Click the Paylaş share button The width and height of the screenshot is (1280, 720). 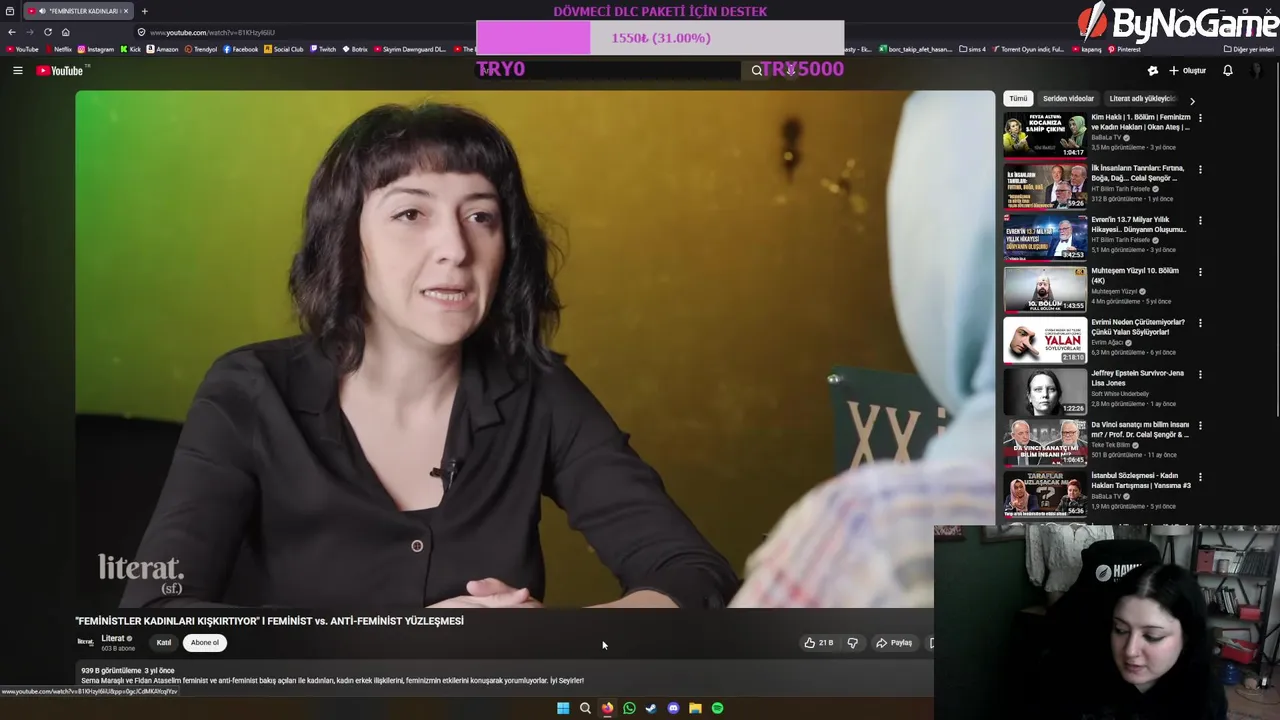pos(894,643)
